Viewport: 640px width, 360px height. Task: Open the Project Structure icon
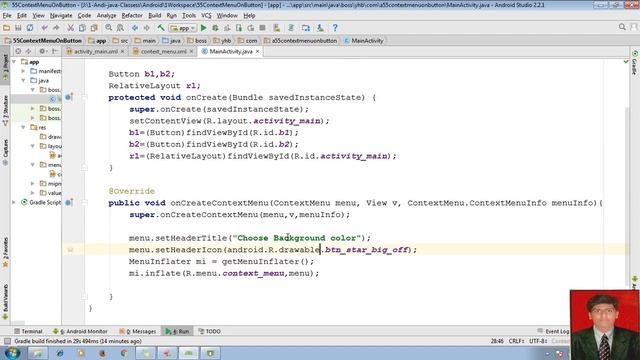306,28
